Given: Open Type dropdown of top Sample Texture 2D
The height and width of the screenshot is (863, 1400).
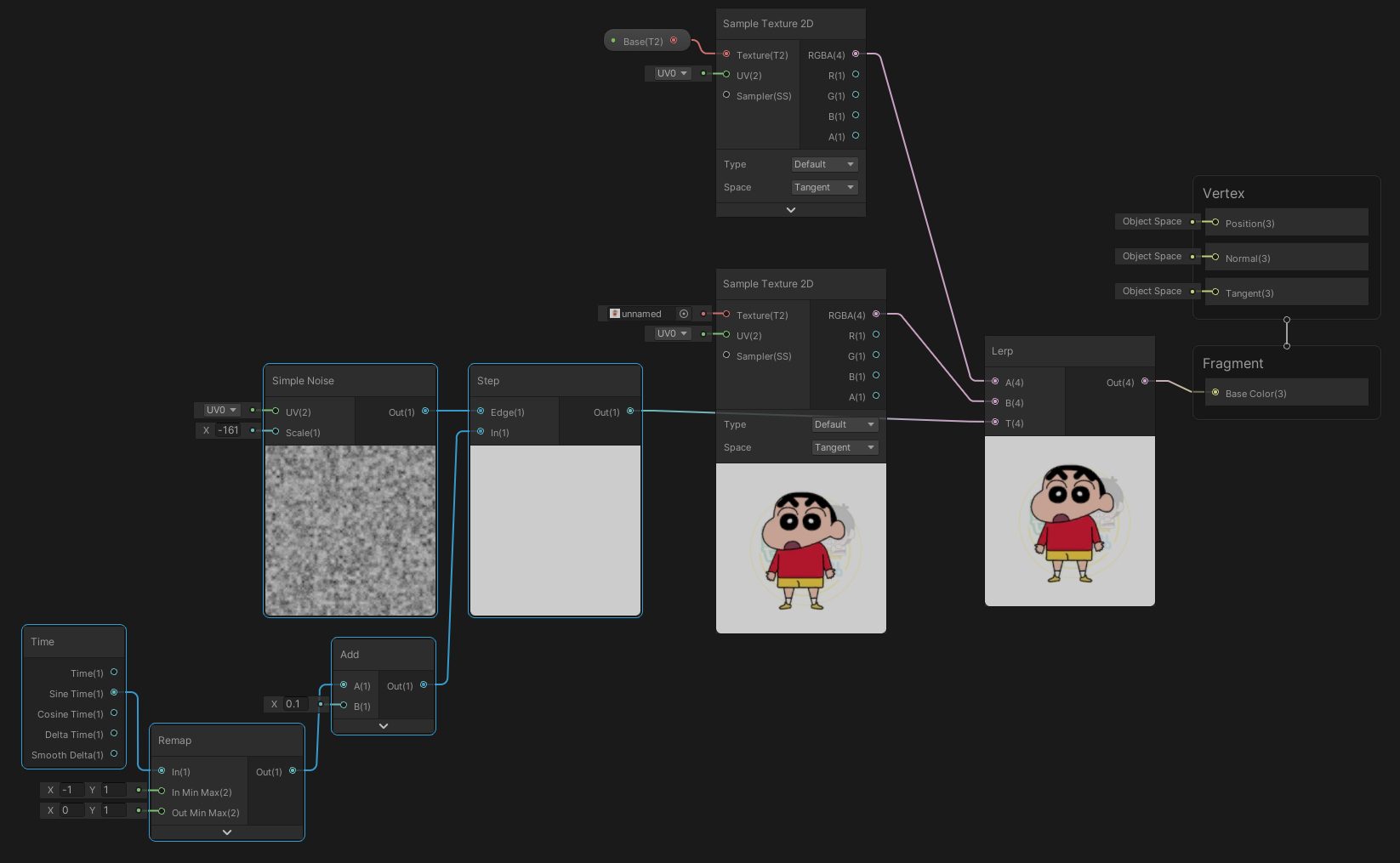Looking at the screenshot, I should (824, 164).
